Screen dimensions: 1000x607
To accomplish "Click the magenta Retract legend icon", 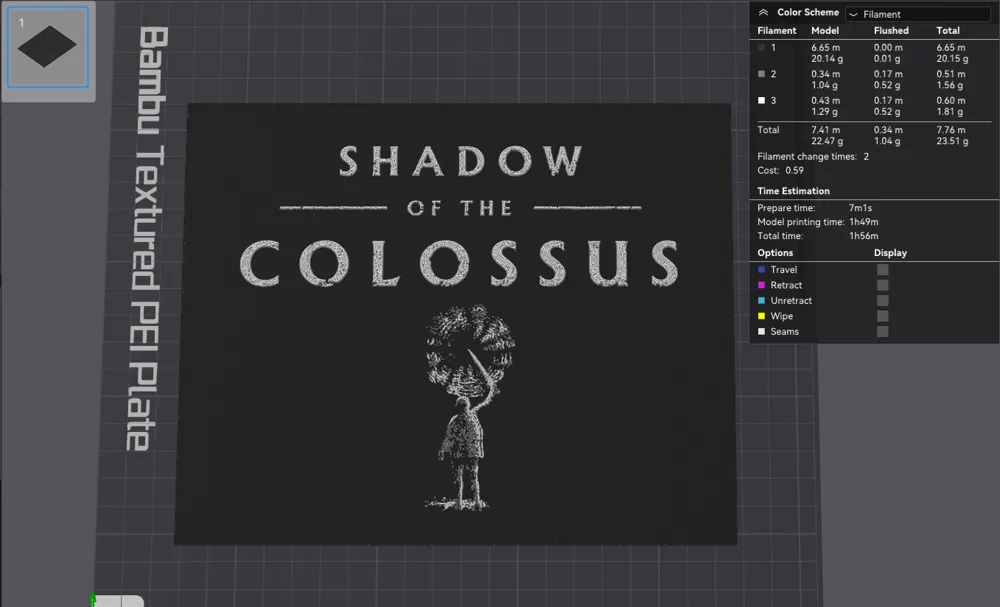I will click(x=761, y=285).
